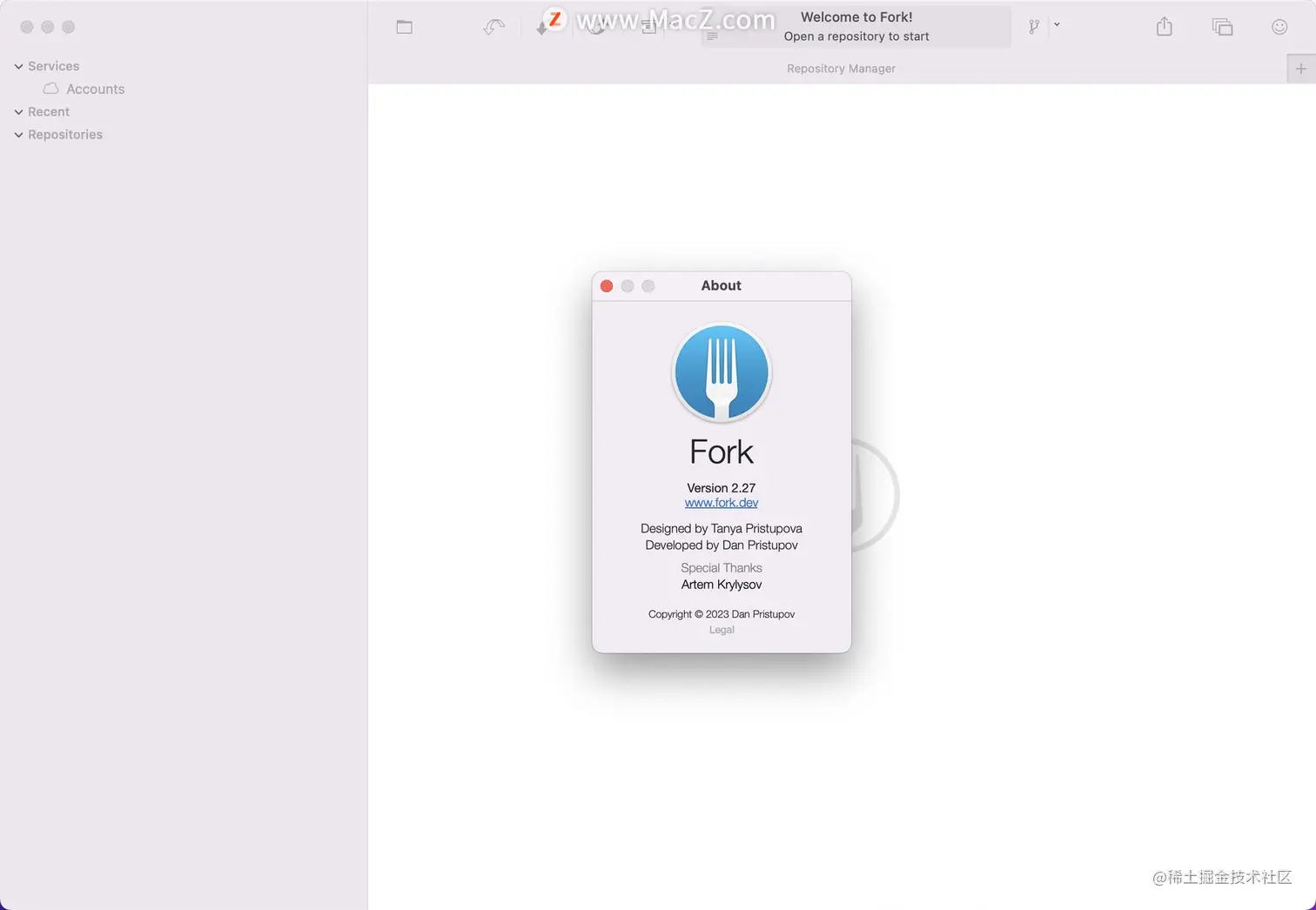Open the www.fork.dev link
1316x910 pixels.
pyautogui.click(x=722, y=503)
